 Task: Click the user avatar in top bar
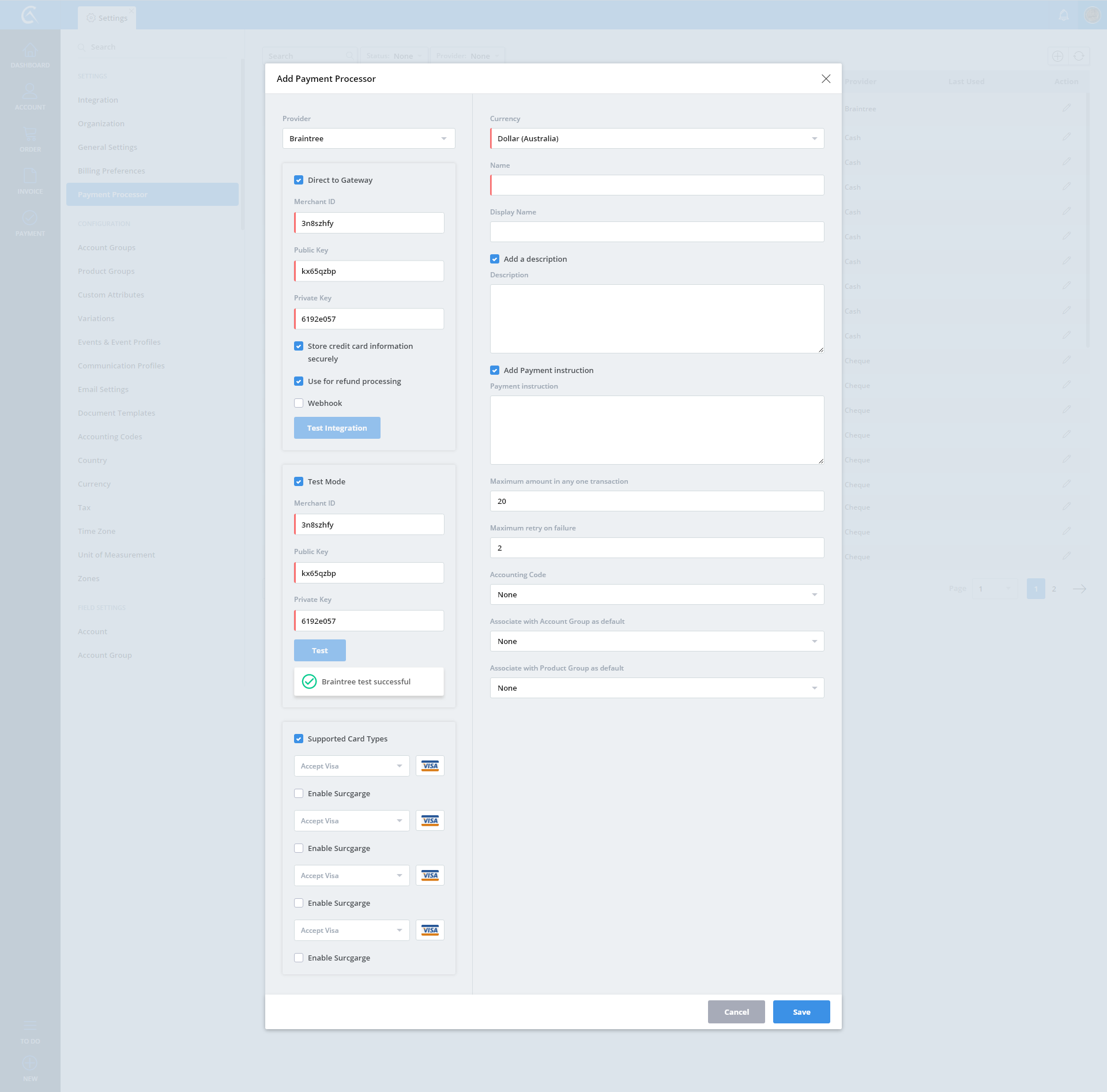click(x=1092, y=15)
